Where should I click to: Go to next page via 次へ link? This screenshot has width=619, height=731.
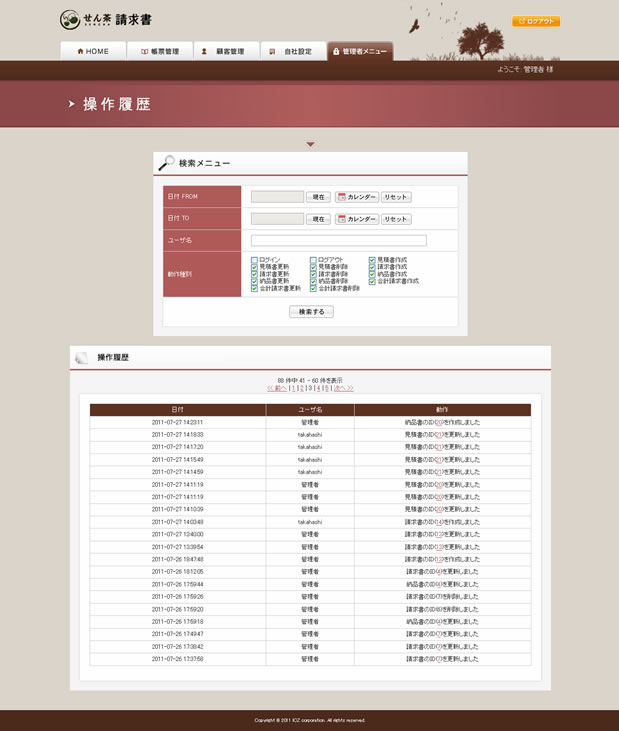344,388
